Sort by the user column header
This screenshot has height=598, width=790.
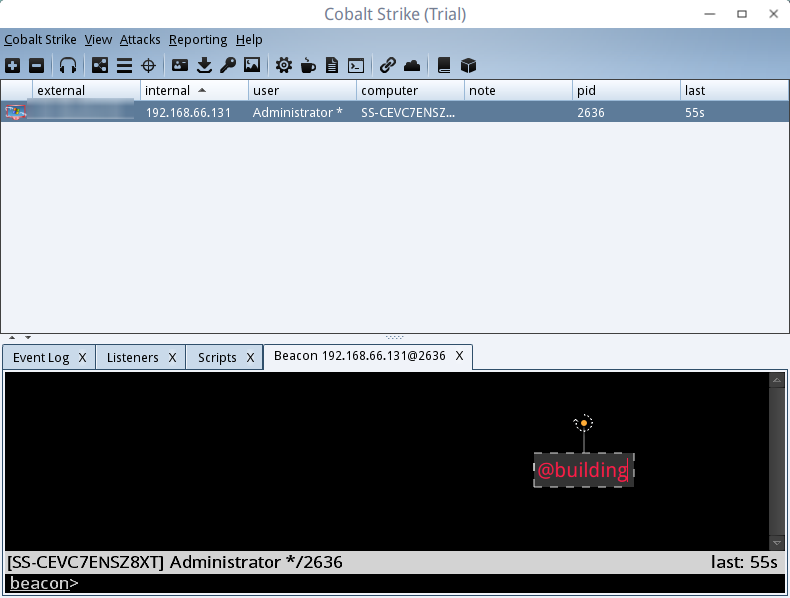click(x=302, y=90)
